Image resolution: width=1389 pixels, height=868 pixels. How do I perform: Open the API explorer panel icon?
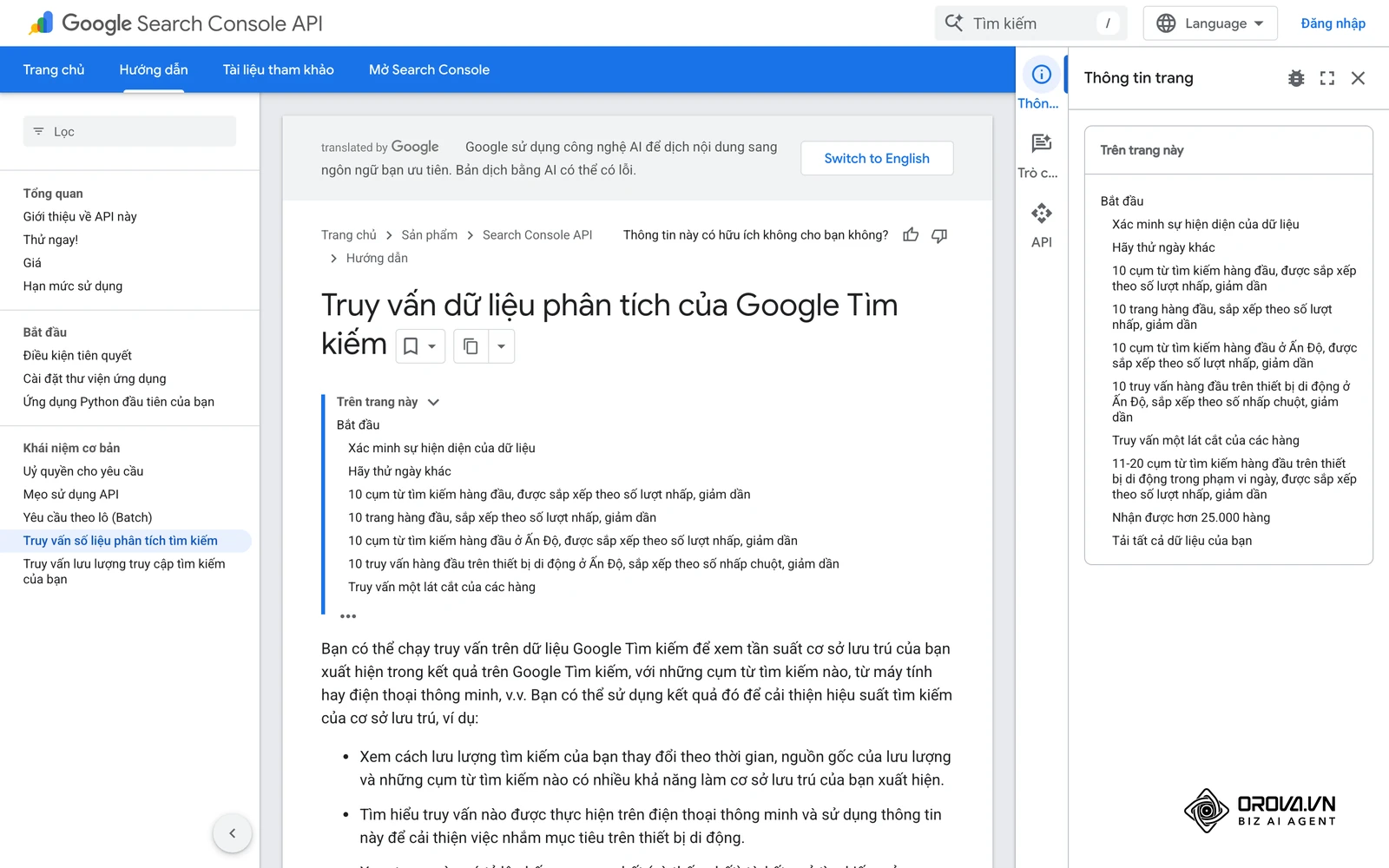(x=1041, y=213)
